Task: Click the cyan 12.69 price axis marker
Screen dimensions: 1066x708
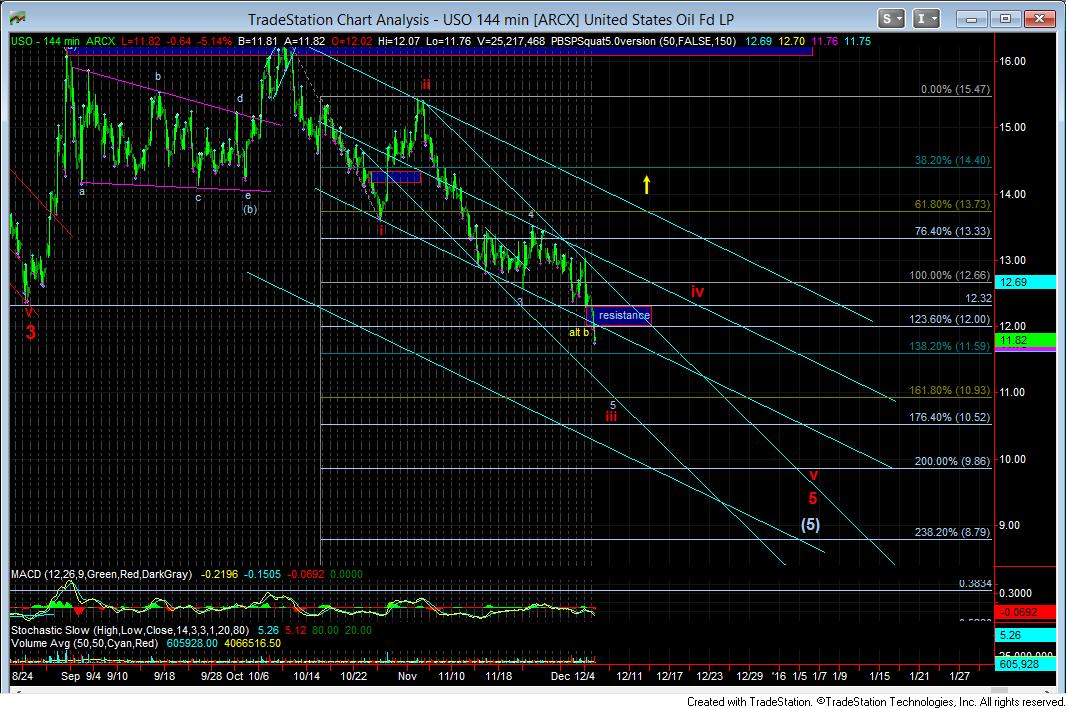Action: coord(1025,282)
